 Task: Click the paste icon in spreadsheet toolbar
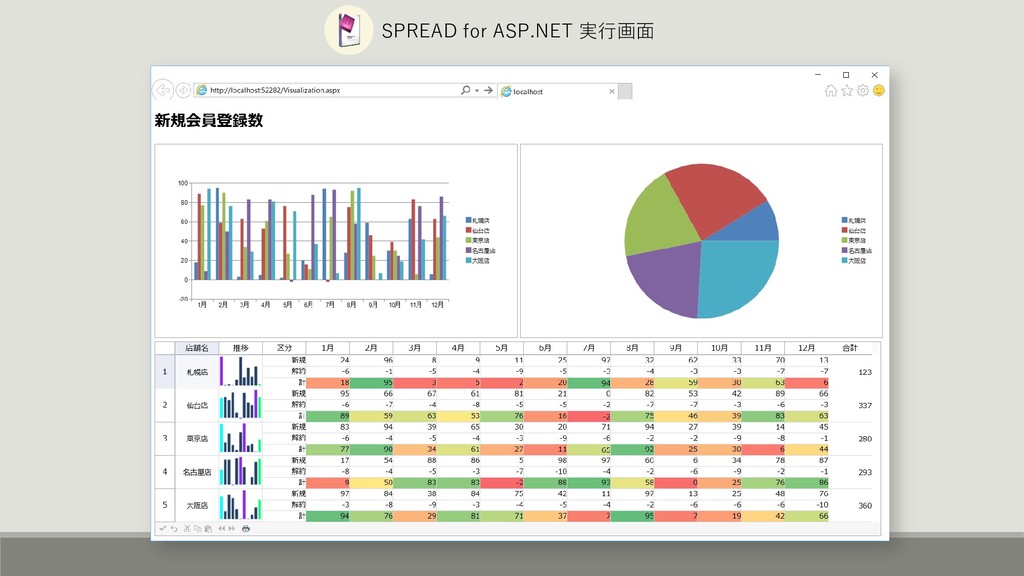pyautogui.click(x=208, y=528)
